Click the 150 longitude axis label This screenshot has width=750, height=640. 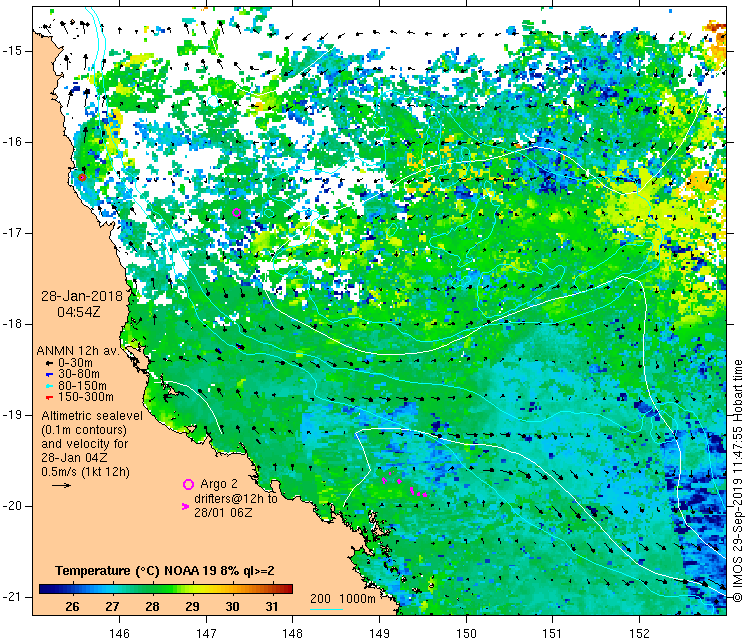(466, 633)
